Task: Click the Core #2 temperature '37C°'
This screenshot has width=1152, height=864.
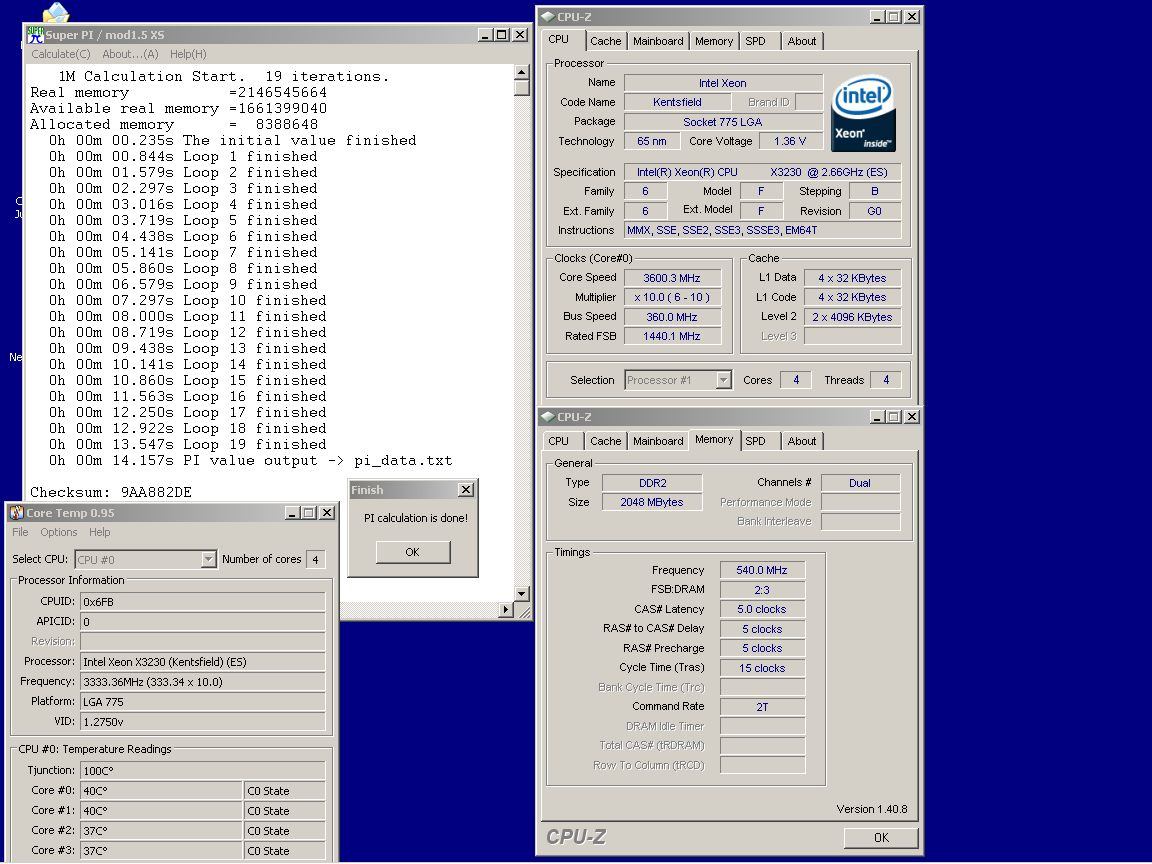Action: click(161, 830)
